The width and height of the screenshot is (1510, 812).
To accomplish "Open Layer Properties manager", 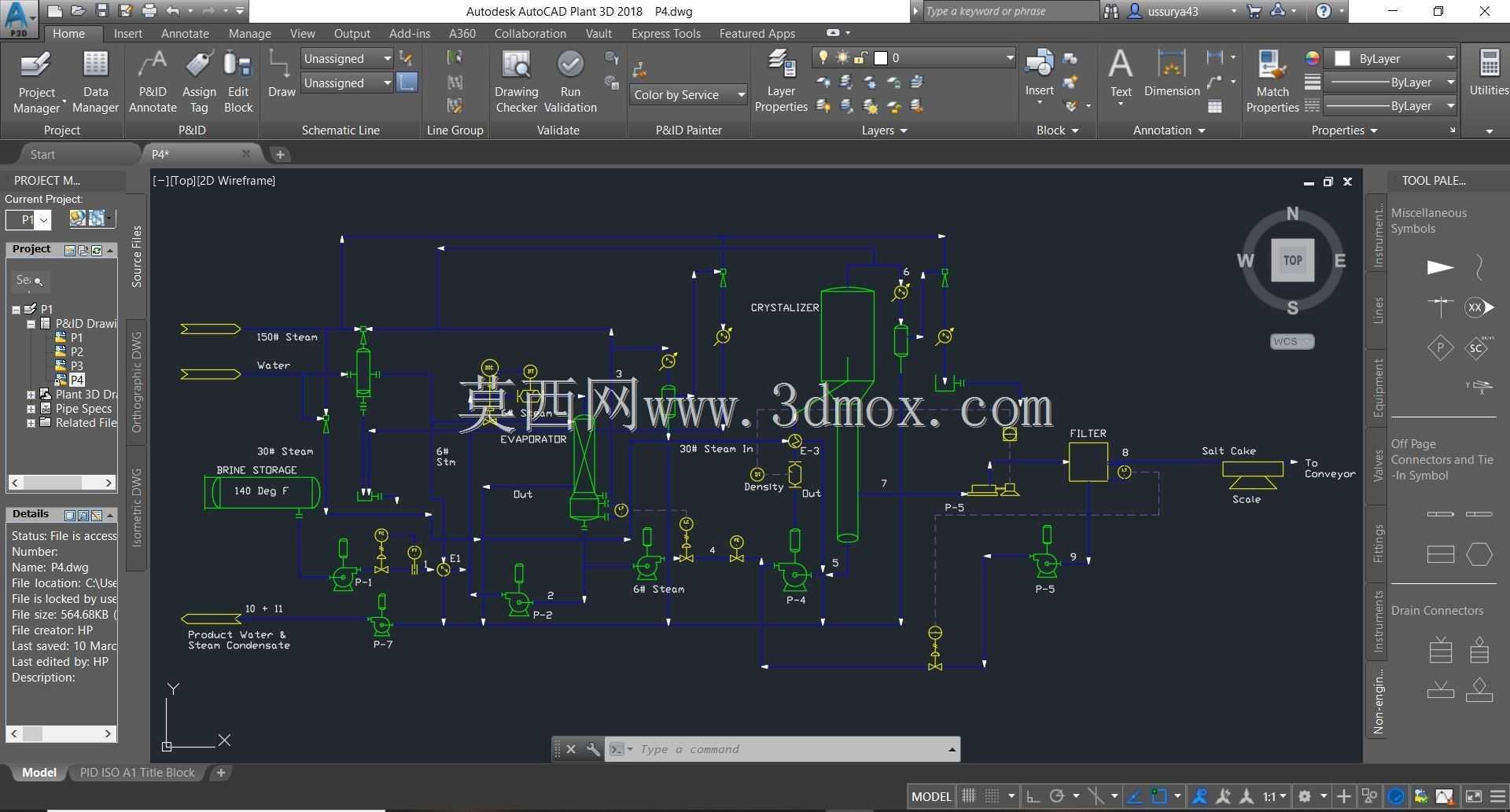I will (781, 82).
